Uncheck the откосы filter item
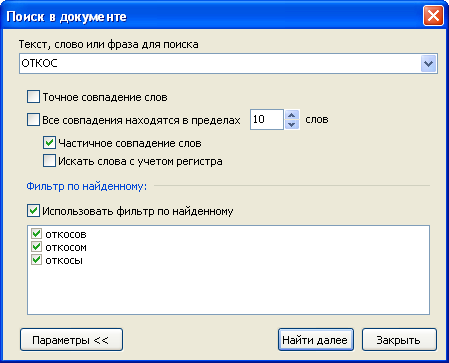The height and width of the screenshot is (363, 449). [x=36, y=260]
